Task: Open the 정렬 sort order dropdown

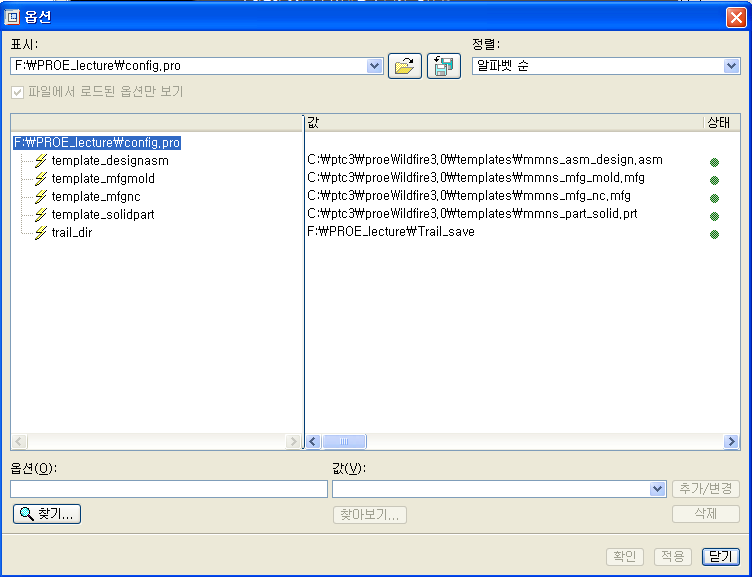Action: 731,66
